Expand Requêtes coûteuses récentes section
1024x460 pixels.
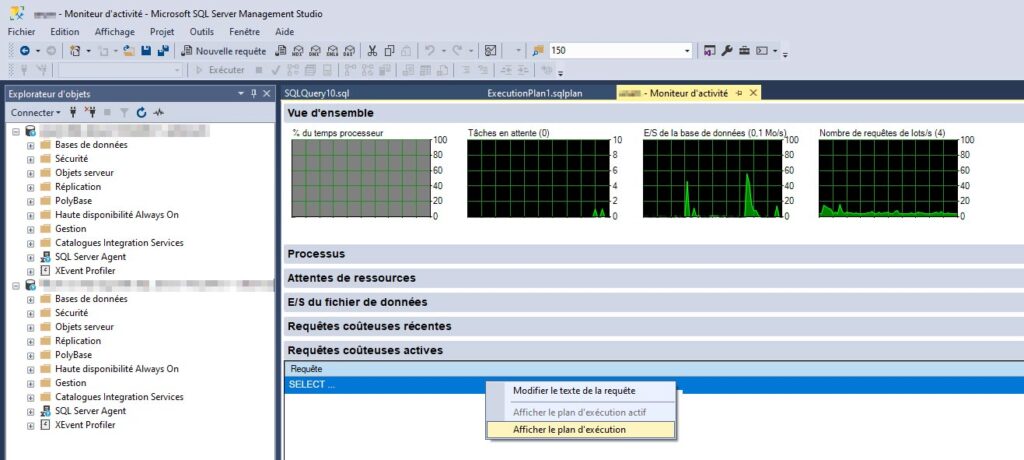654,326
